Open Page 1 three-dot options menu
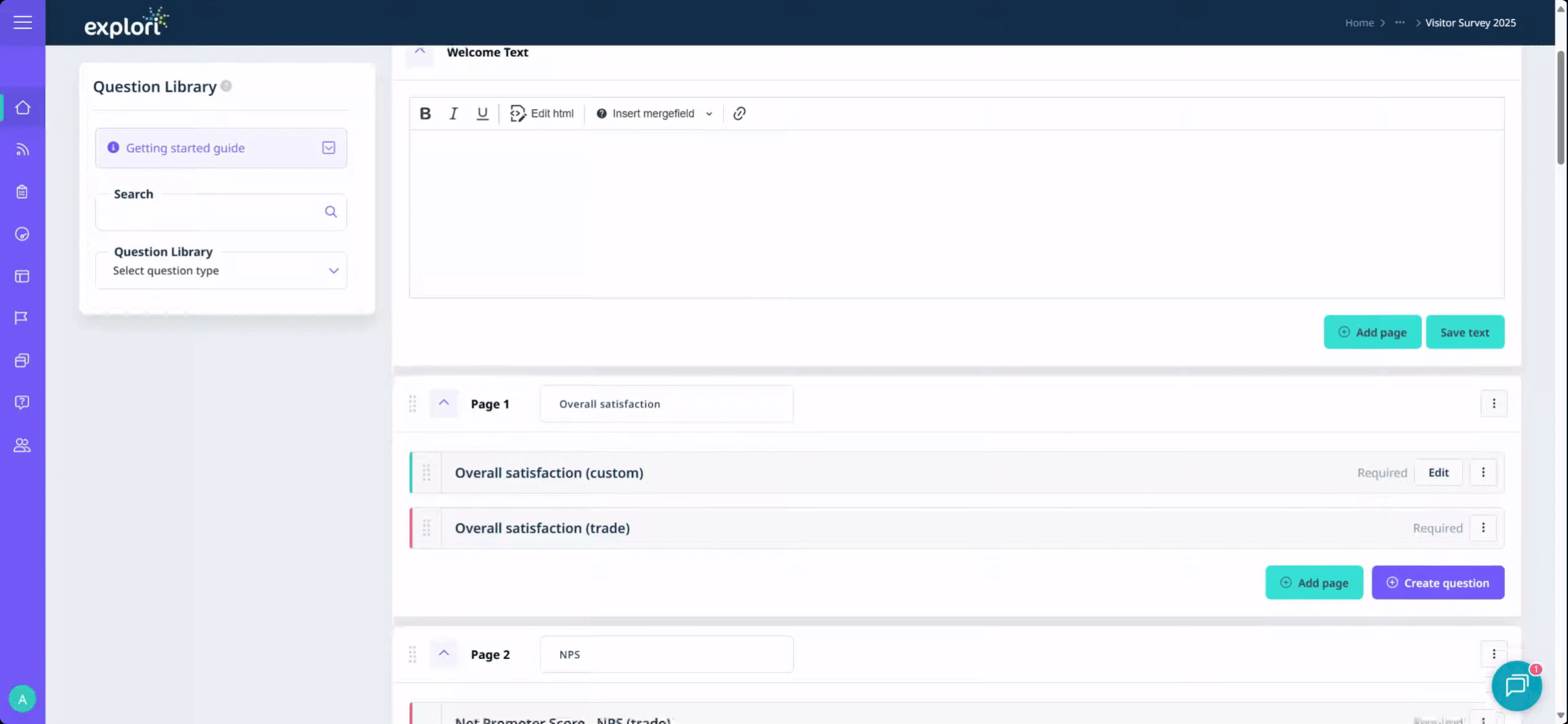1568x724 pixels. tap(1494, 404)
